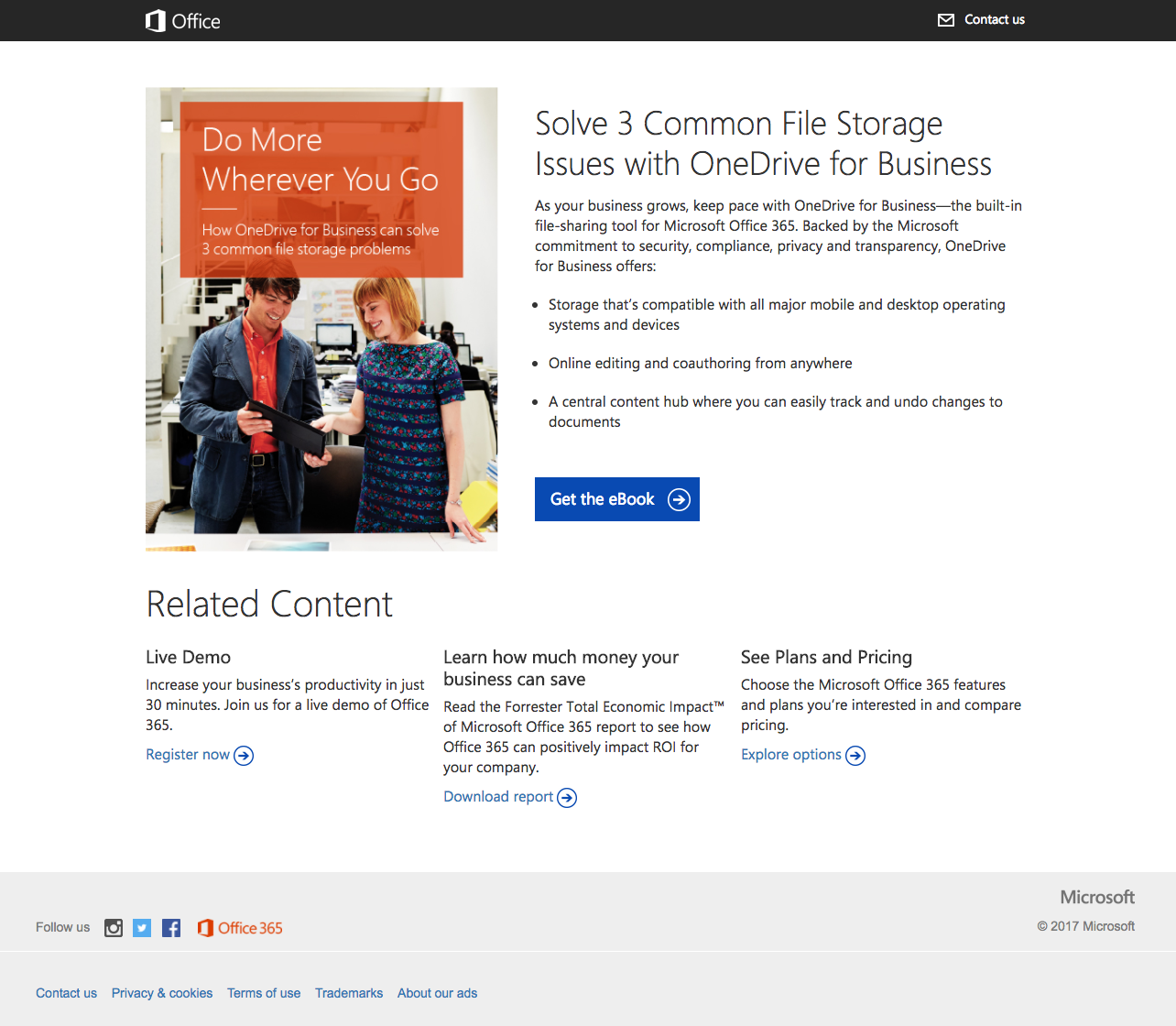Open the Download report link
This screenshot has height=1026, width=1176.
pos(498,796)
